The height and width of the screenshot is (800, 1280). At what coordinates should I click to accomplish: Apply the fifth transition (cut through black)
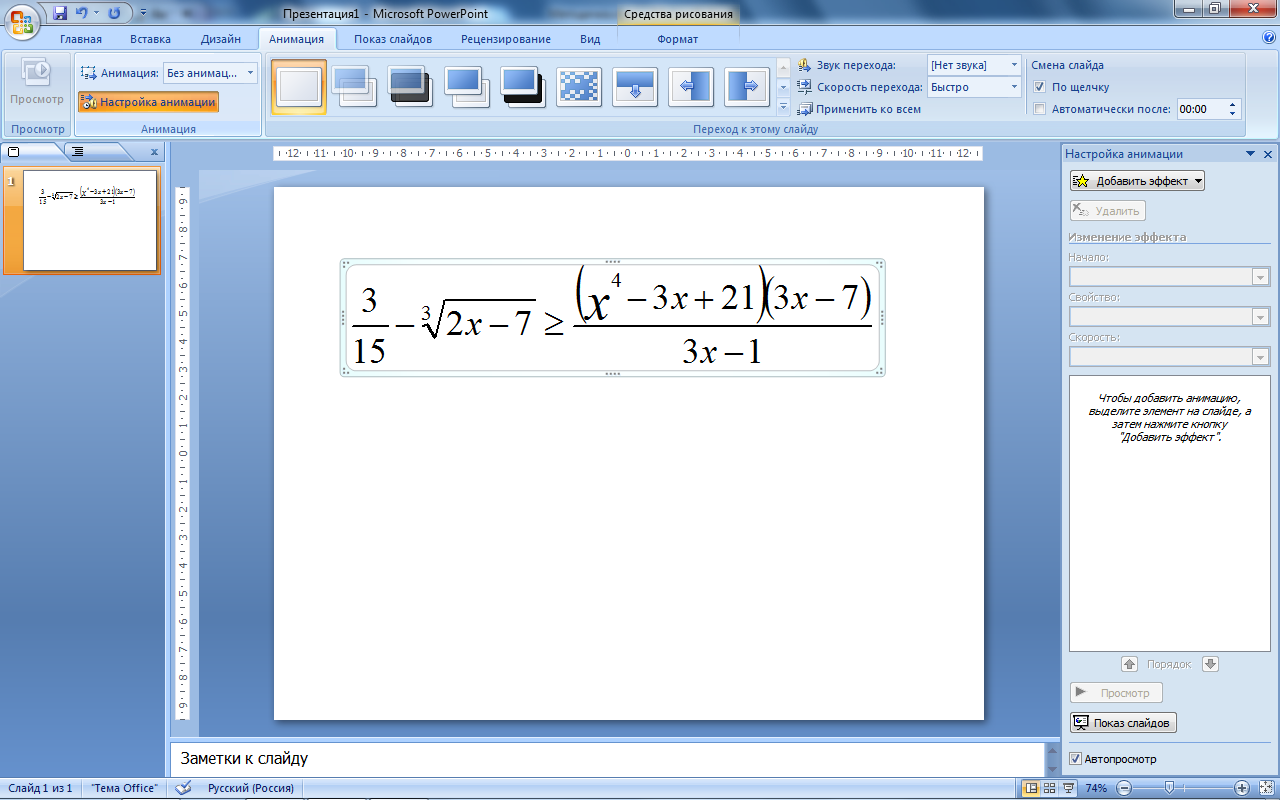[x=523, y=86]
